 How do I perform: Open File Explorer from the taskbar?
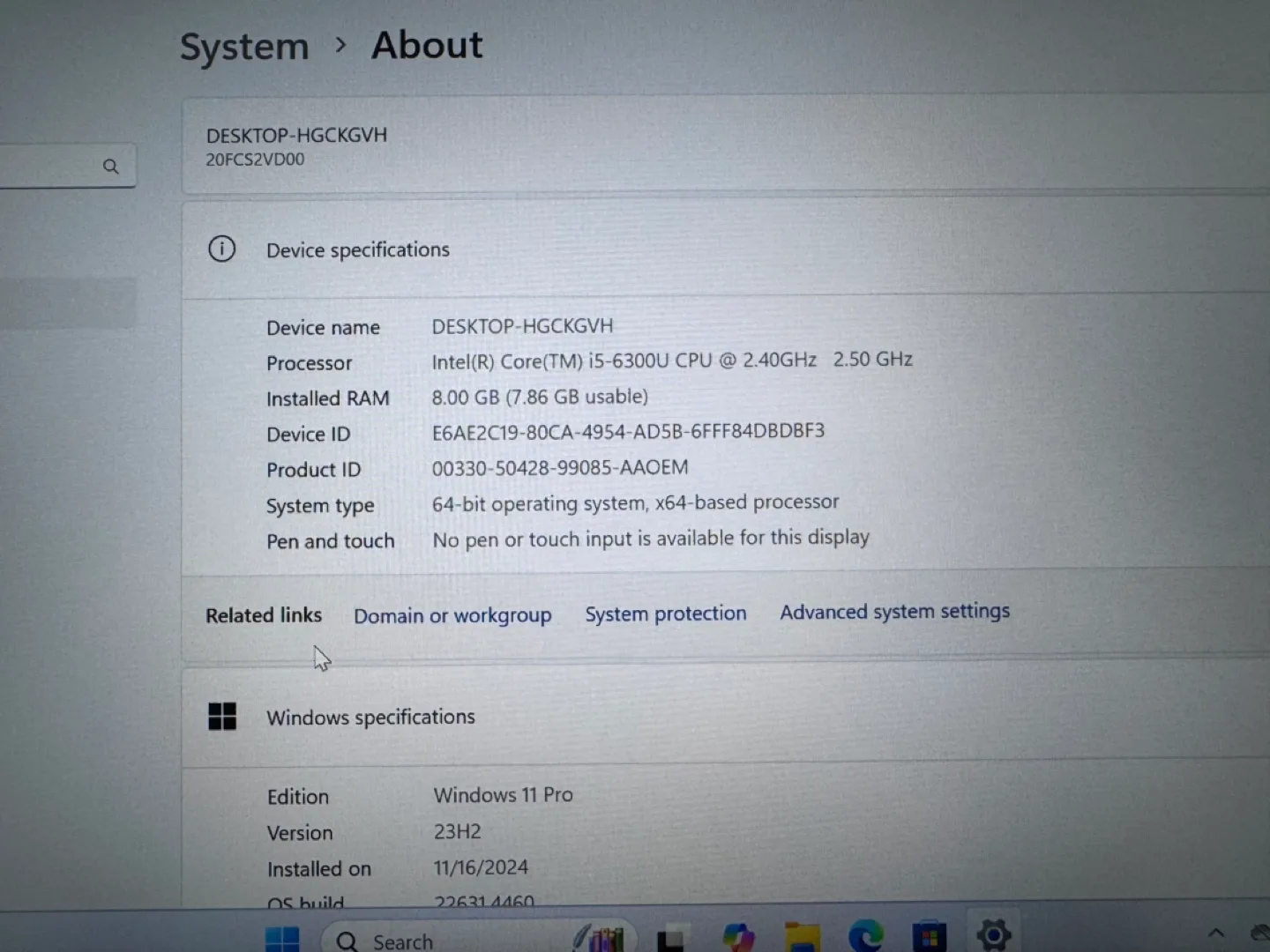(801, 937)
